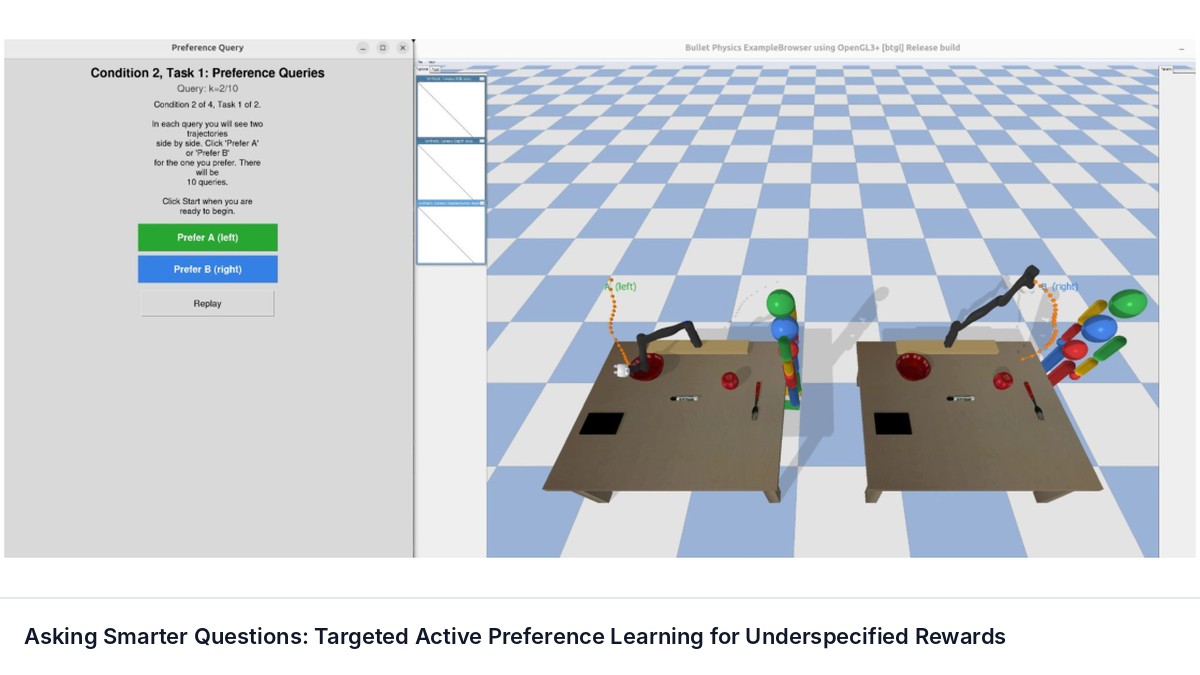Click the blue Prefer B (right) button

pos(208,269)
